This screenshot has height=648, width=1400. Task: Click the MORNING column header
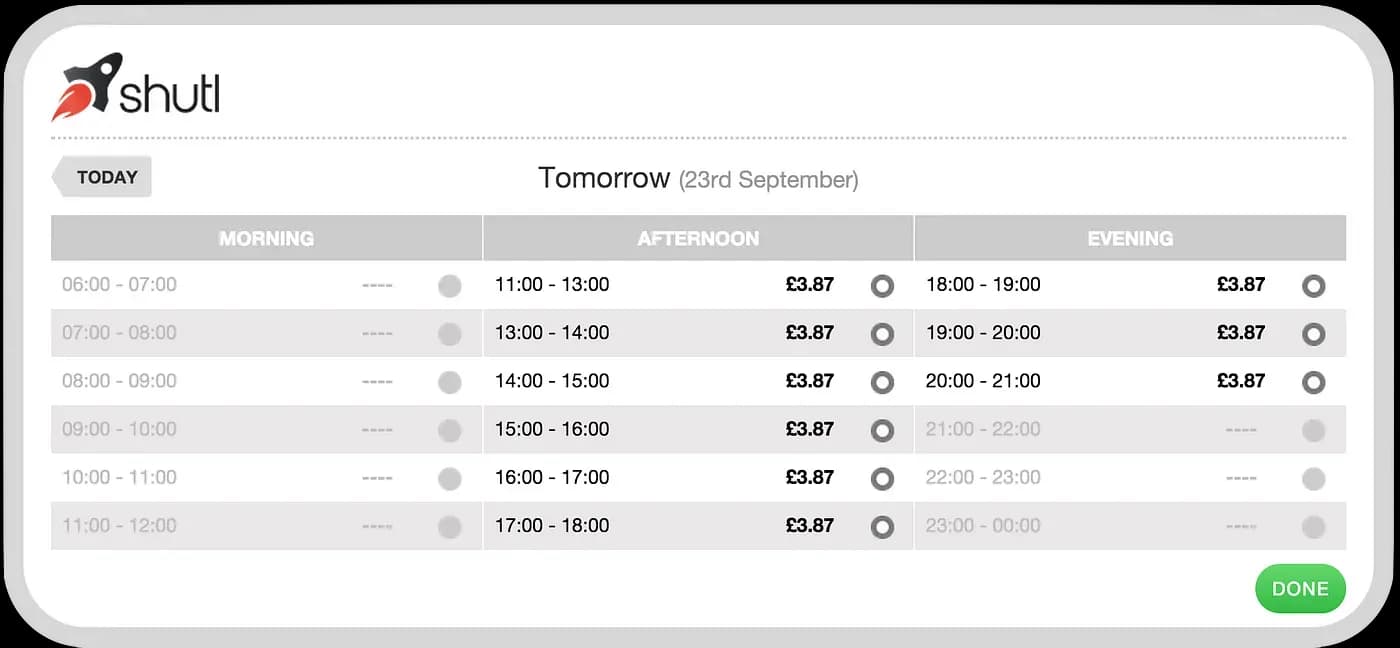point(266,238)
